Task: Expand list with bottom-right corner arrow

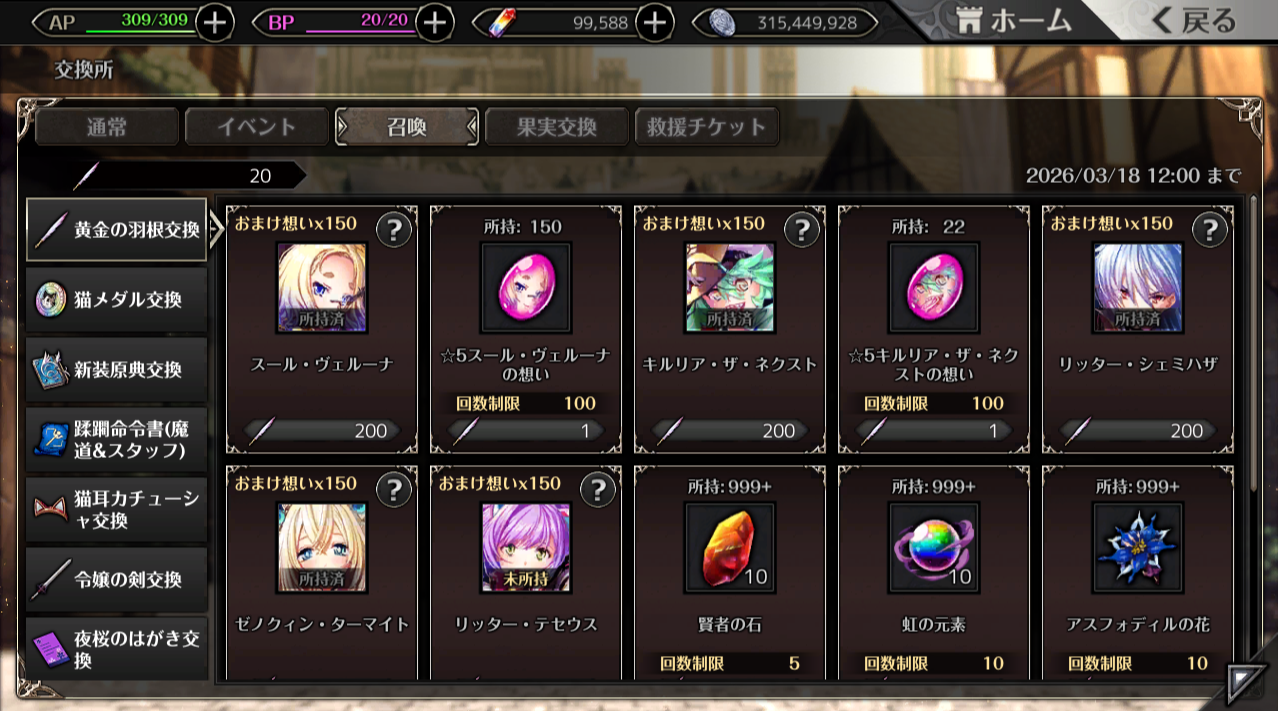Action: click(x=1244, y=681)
